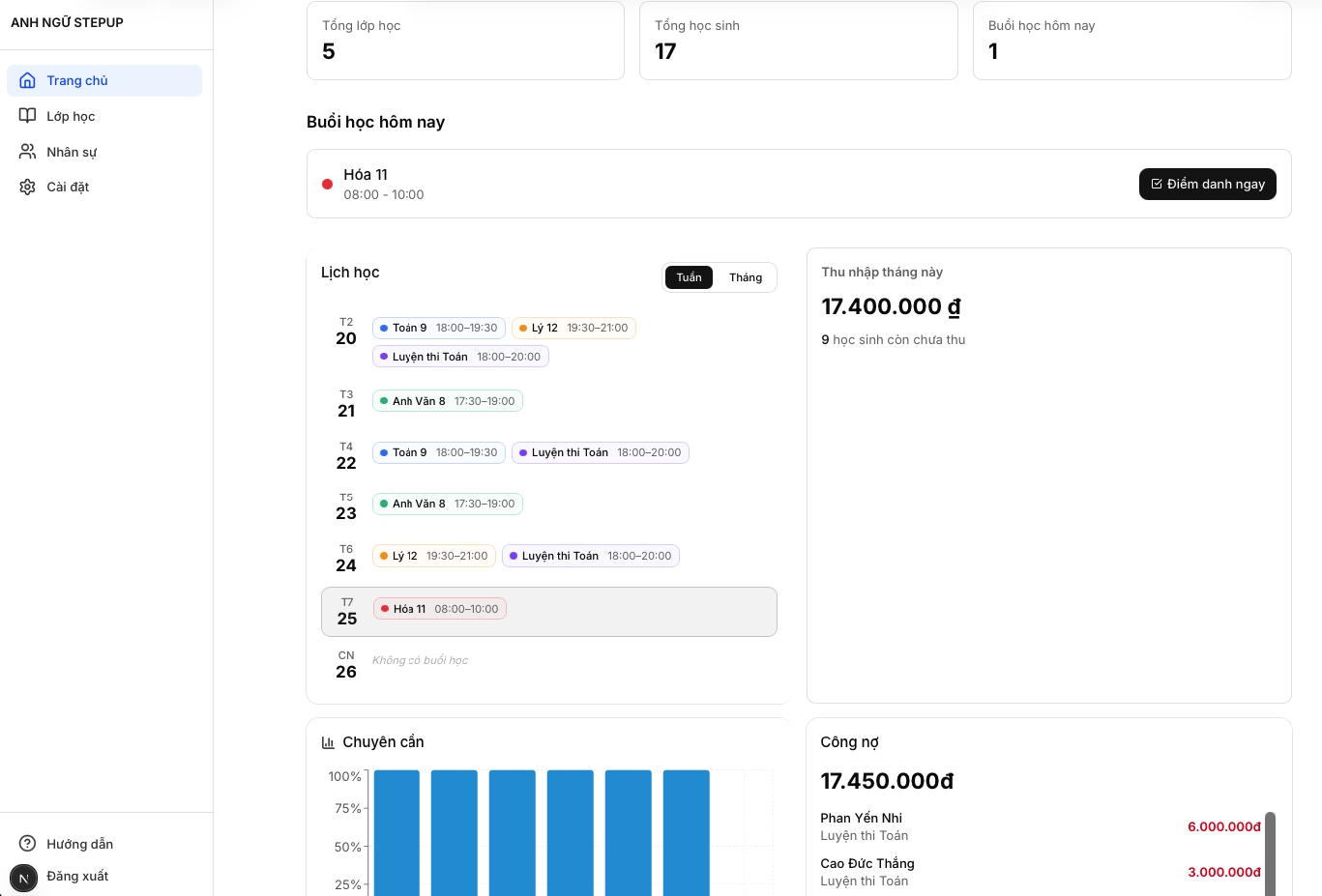The image size is (1322, 896).
Task: Click the 17.400.000 ₫ income amount
Action: (891, 306)
